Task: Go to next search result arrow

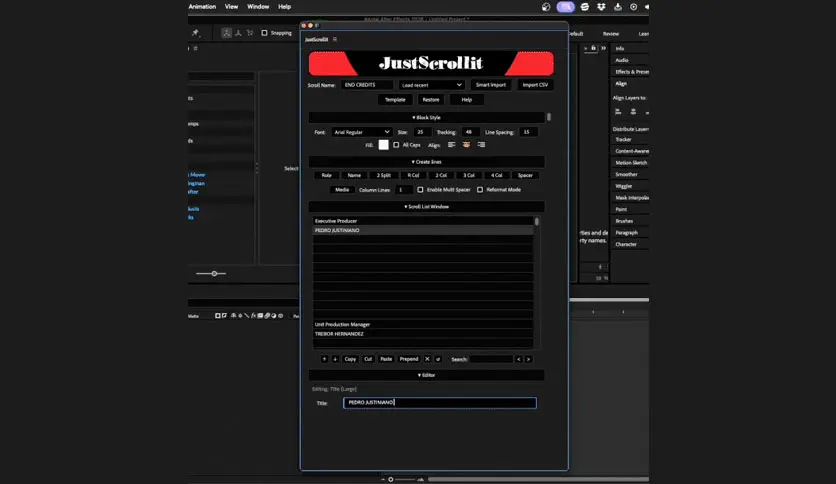Action: [528, 359]
